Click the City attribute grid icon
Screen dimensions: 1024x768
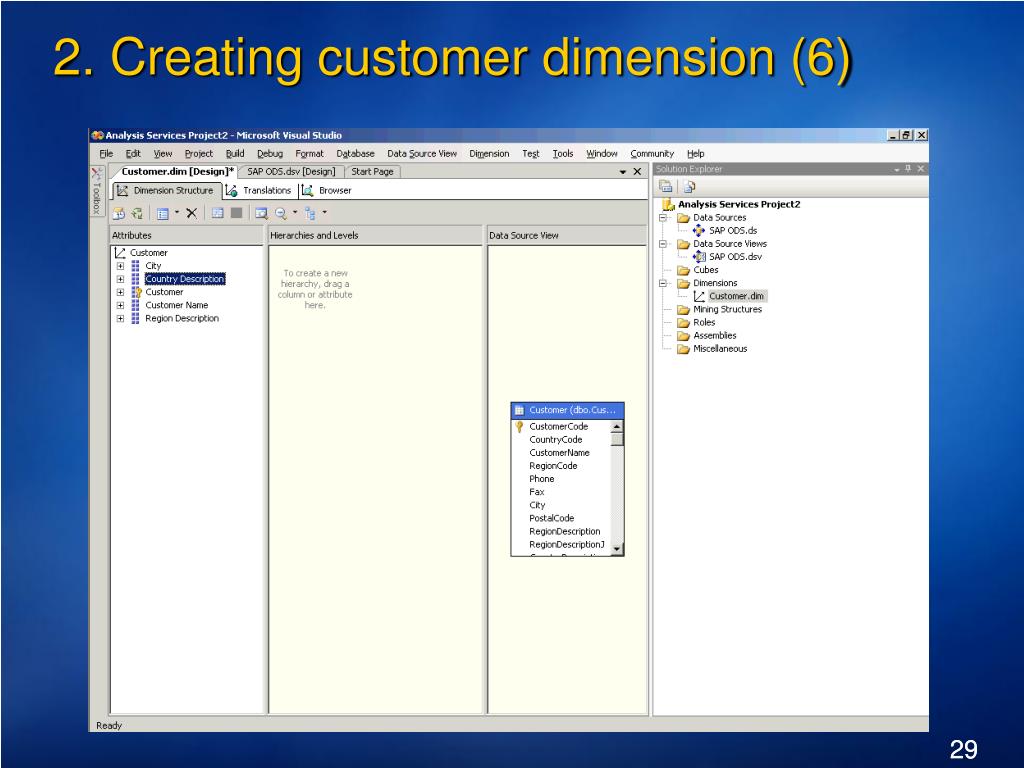pyautogui.click(x=135, y=266)
